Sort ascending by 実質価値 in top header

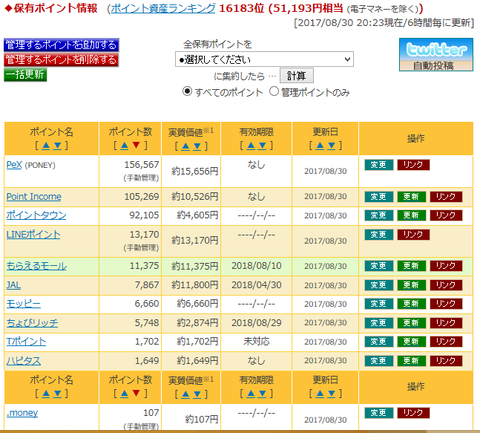tap(186, 146)
